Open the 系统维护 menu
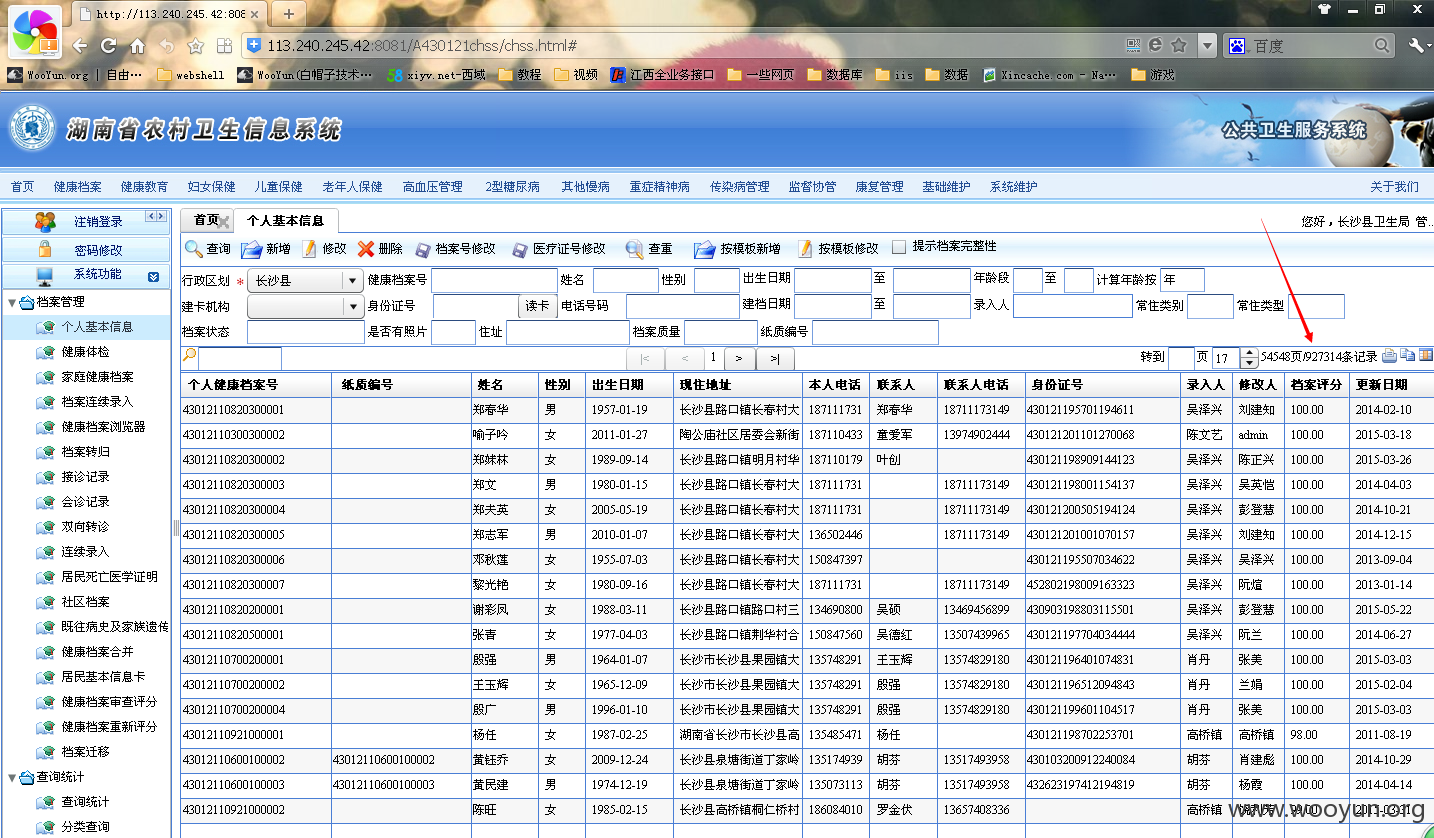The width and height of the screenshot is (1434, 838). tap(1014, 187)
